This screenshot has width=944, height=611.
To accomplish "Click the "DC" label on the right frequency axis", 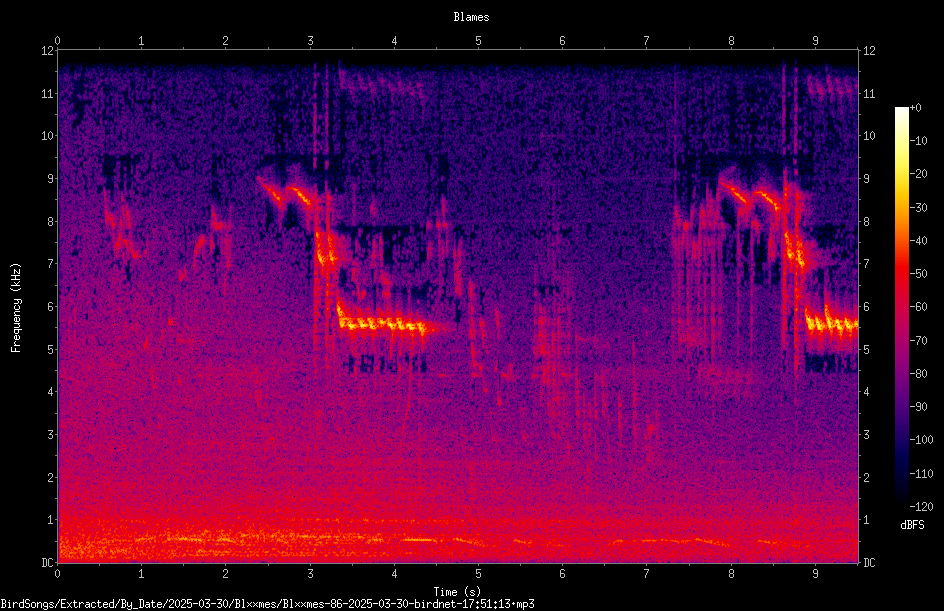I will click(x=869, y=563).
